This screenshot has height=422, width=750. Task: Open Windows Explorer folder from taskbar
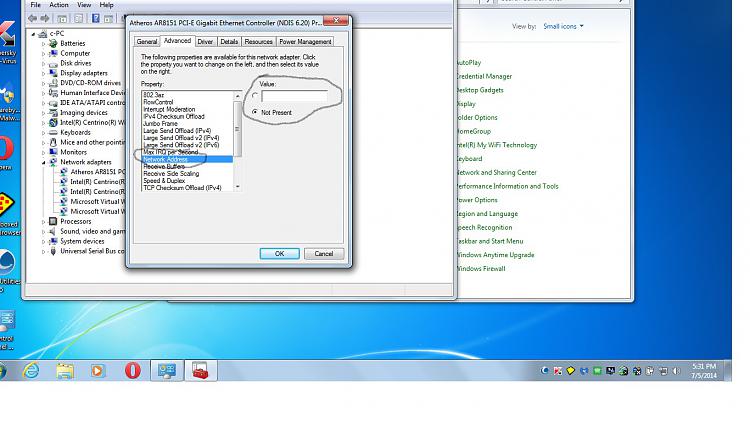(65, 371)
